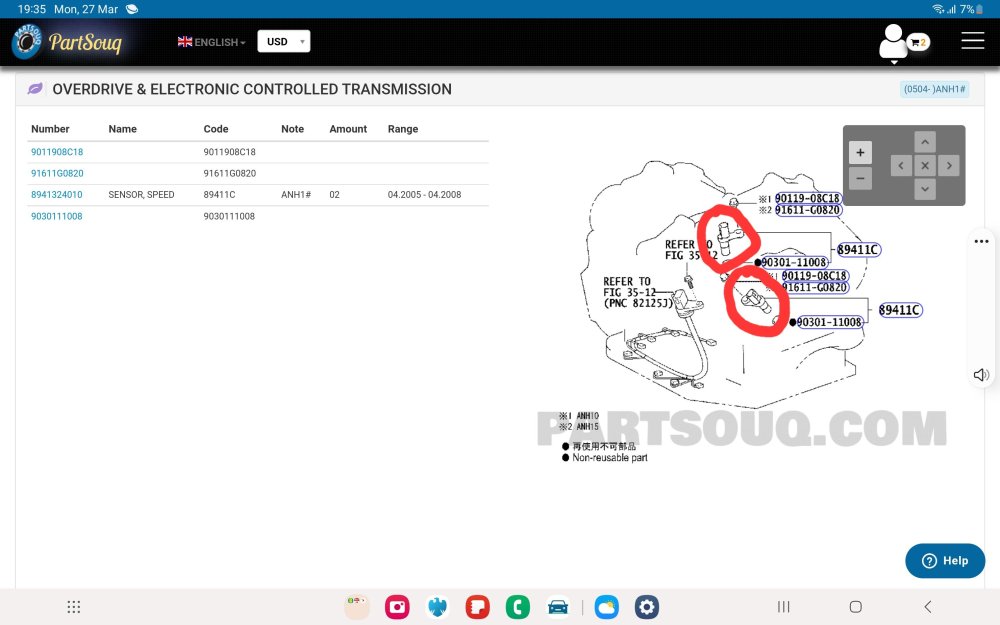Reset diagram view with center X button

pos(925,166)
